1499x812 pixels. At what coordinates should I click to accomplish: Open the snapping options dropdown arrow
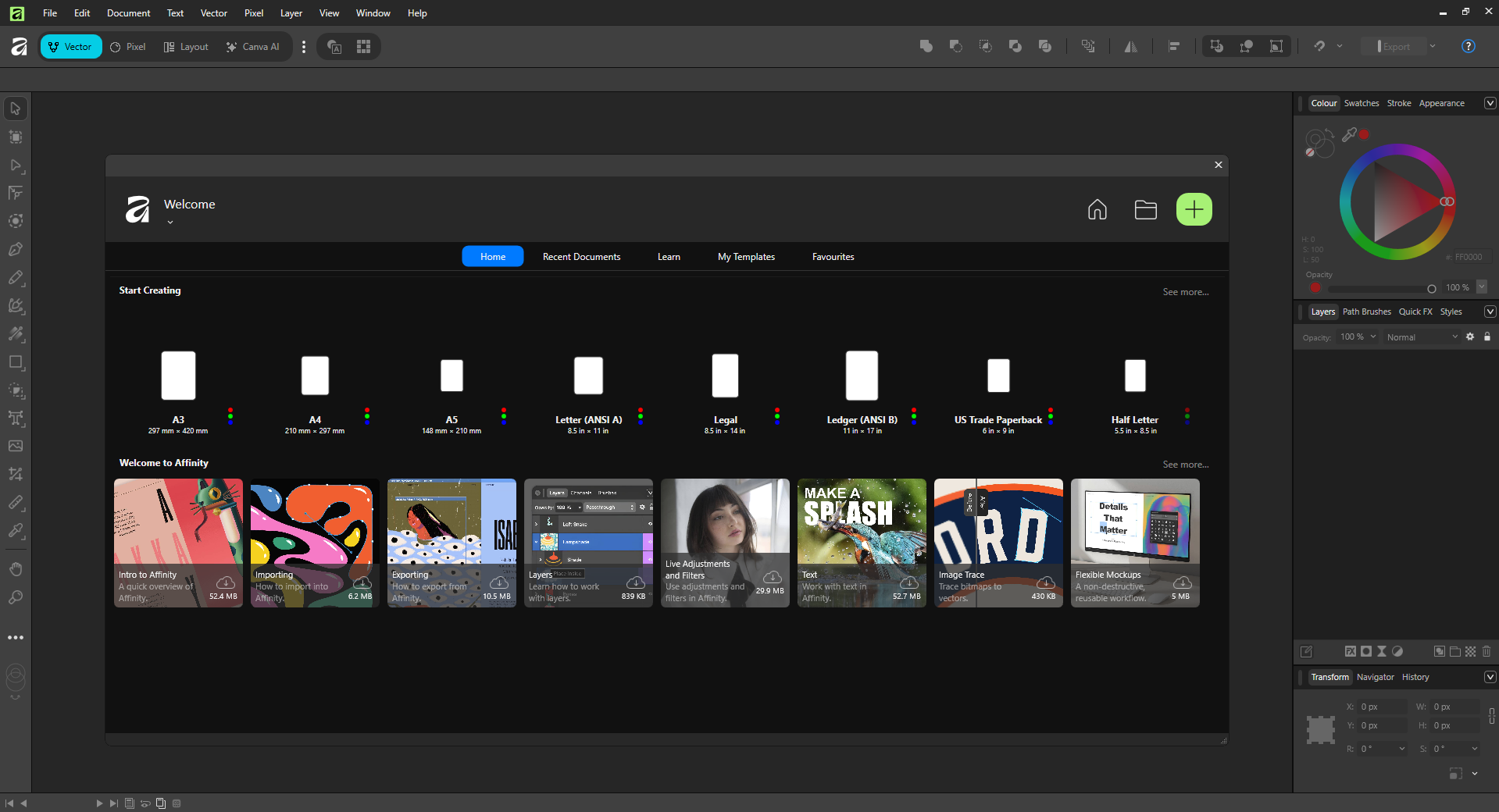tap(1340, 46)
